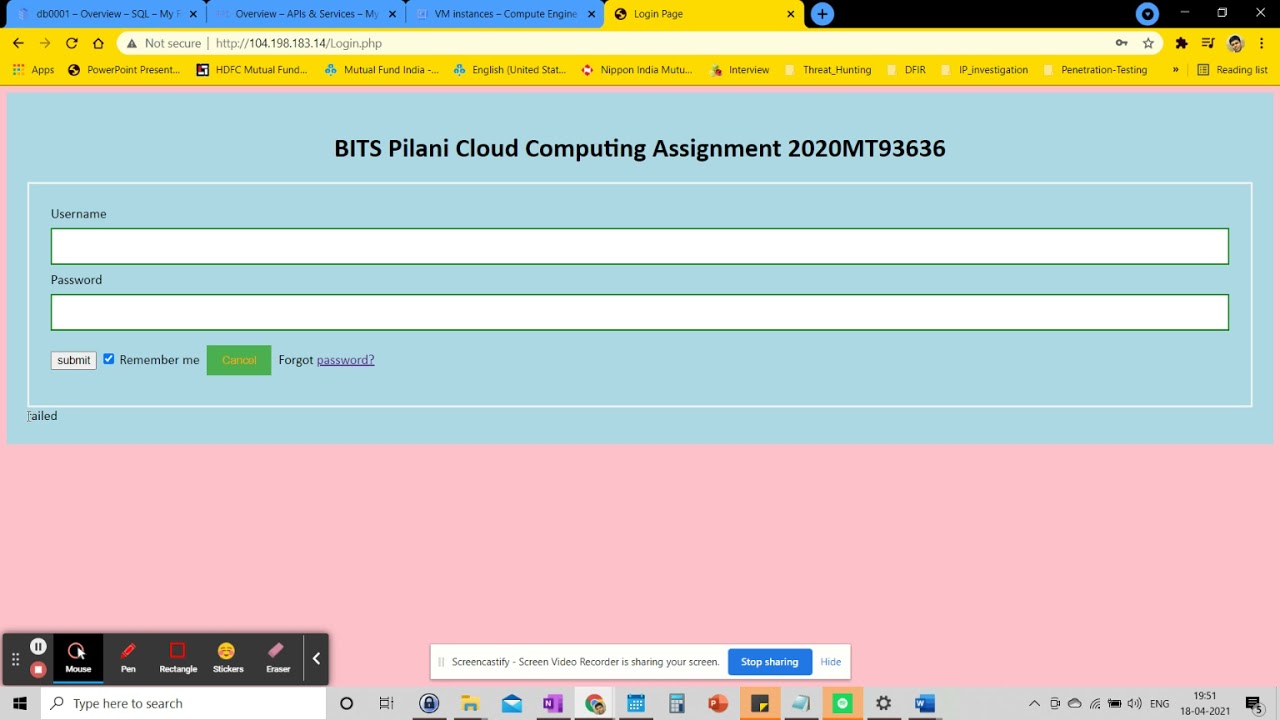Click the submit button
Image resolution: width=1280 pixels, height=720 pixels.
point(73,360)
